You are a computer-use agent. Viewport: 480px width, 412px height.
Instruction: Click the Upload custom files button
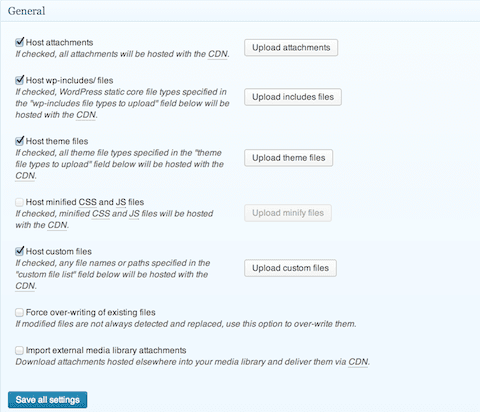click(x=290, y=268)
